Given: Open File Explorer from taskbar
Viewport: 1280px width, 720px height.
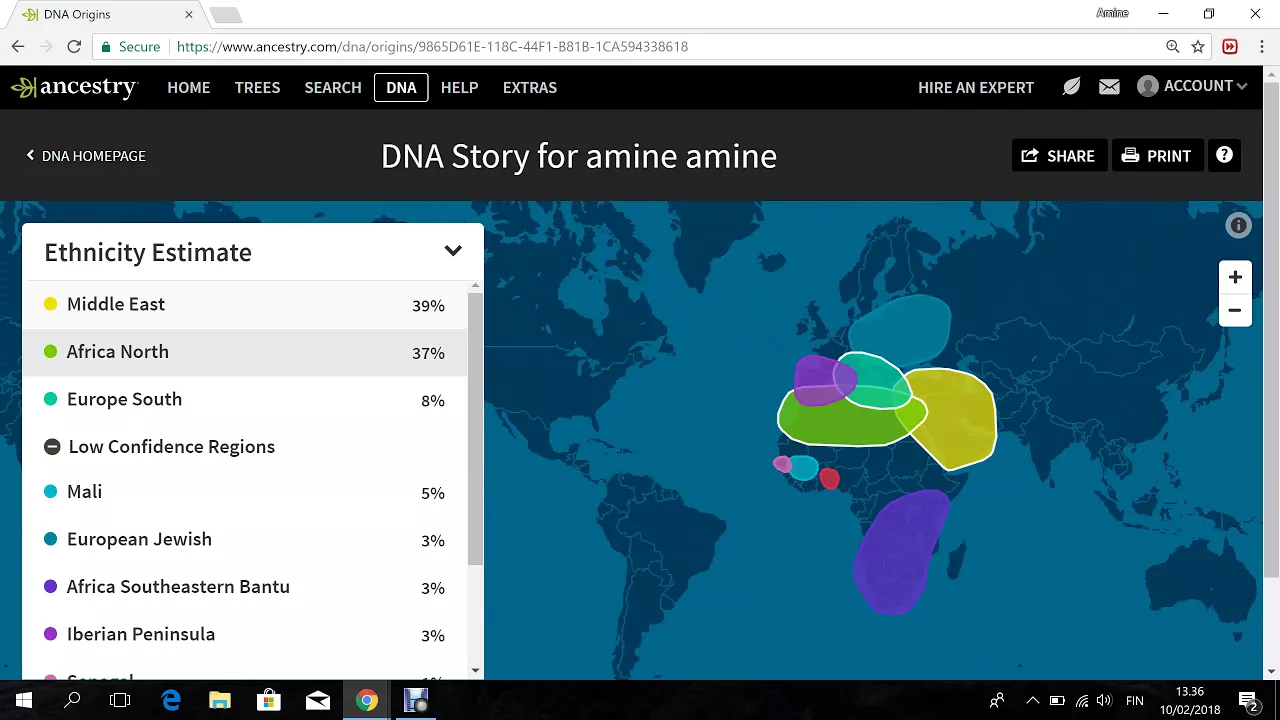Looking at the screenshot, I should 220,700.
